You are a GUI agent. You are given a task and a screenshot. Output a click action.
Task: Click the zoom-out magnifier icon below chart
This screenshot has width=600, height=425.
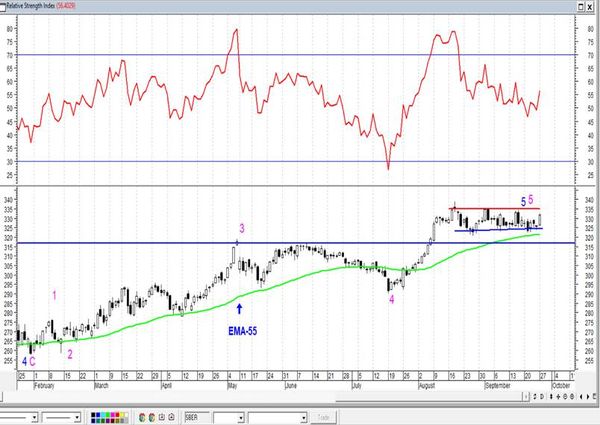click(x=572, y=397)
